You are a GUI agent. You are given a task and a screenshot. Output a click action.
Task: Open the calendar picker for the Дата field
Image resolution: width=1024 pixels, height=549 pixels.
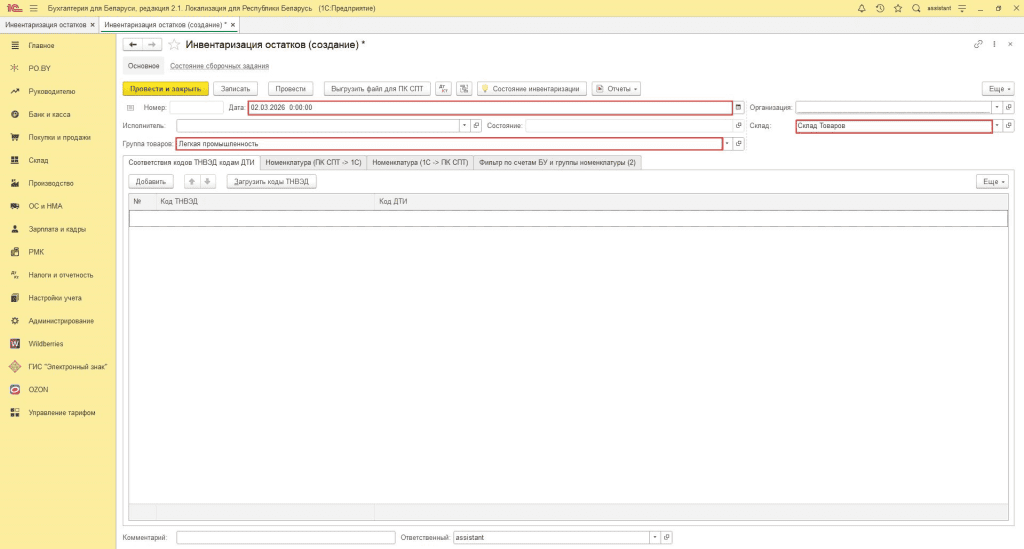pyautogui.click(x=739, y=107)
